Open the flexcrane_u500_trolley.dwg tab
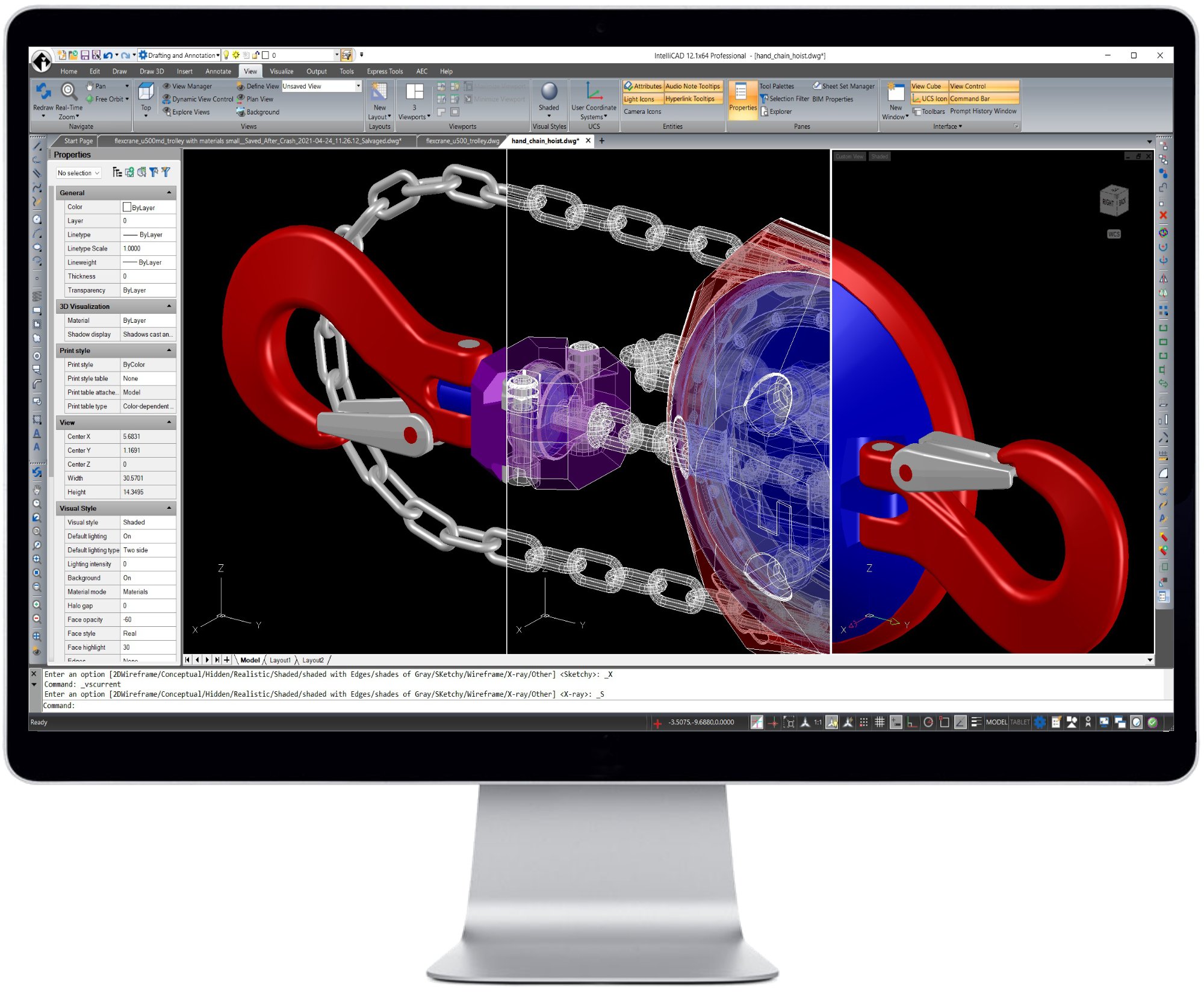Screen dimensions: 1204x999 [x=461, y=140]
